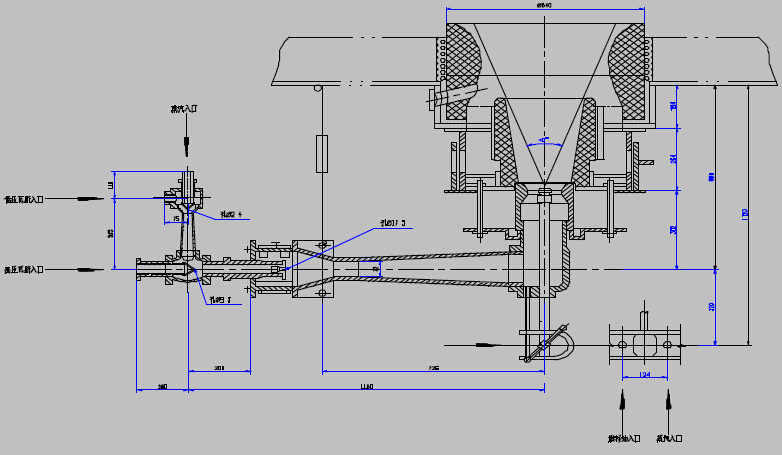
Task: Click the lower-left inlet arrow on the left side
Action: click(91, 268)
